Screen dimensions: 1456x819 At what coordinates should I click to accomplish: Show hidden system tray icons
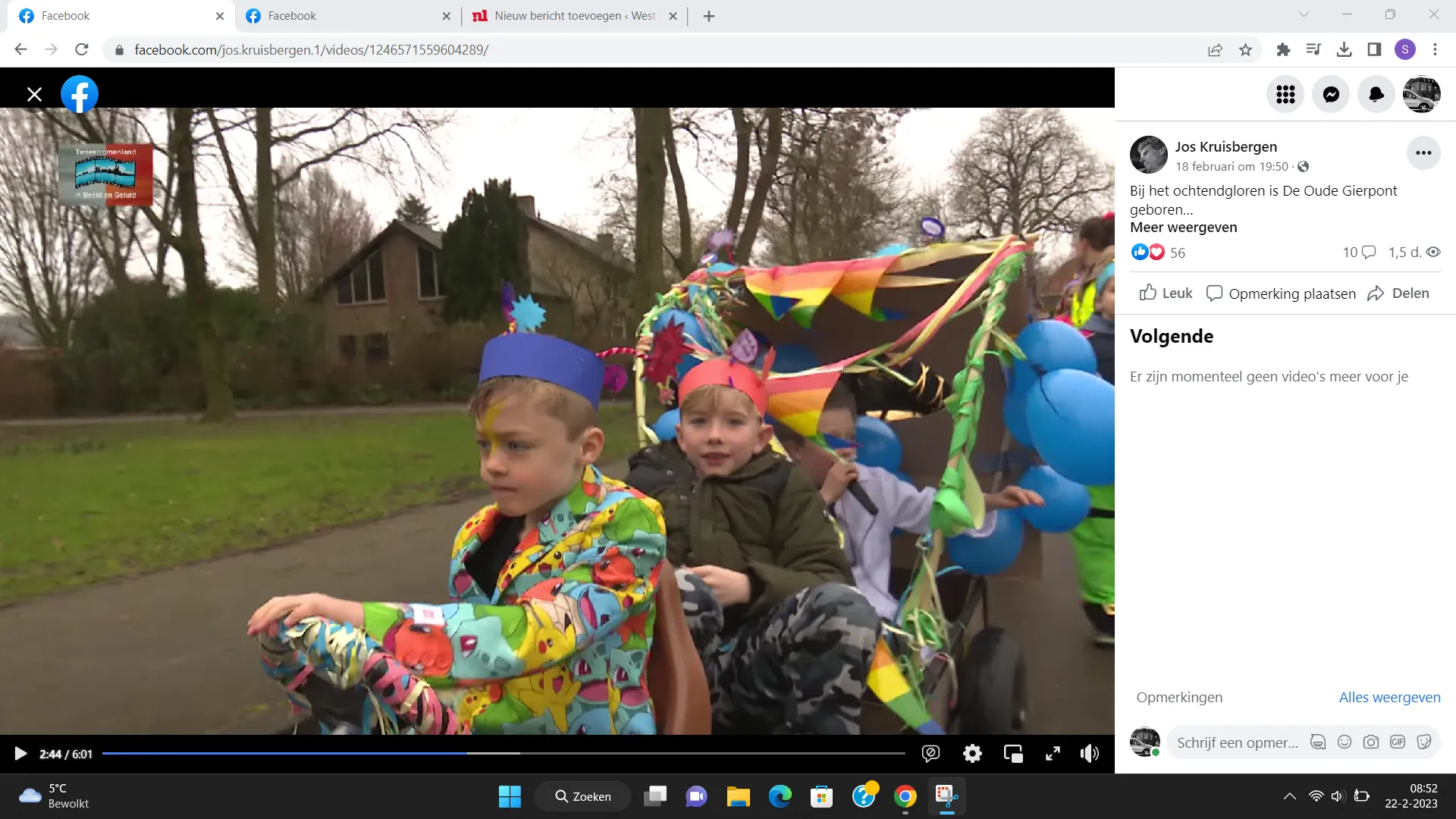point(1289,796)
